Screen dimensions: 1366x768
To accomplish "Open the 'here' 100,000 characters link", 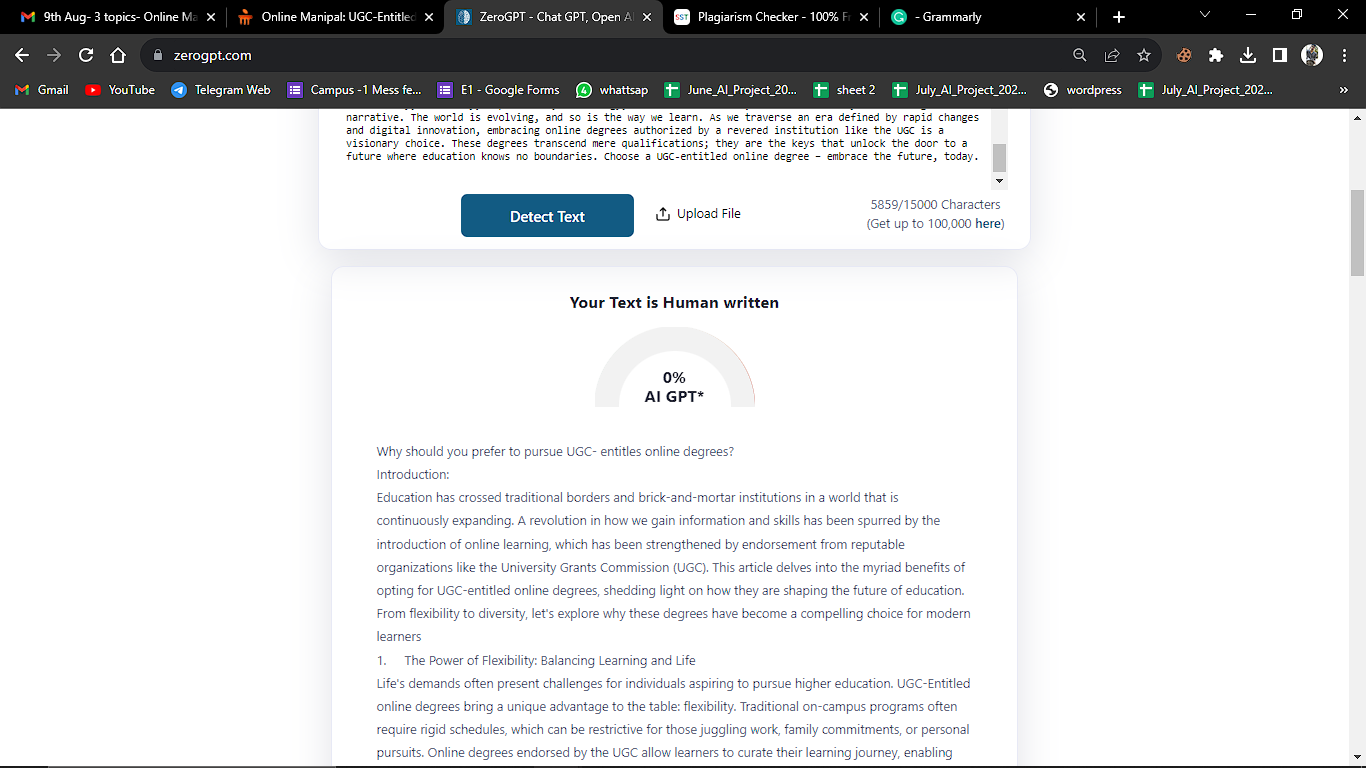I will (988, 223).
